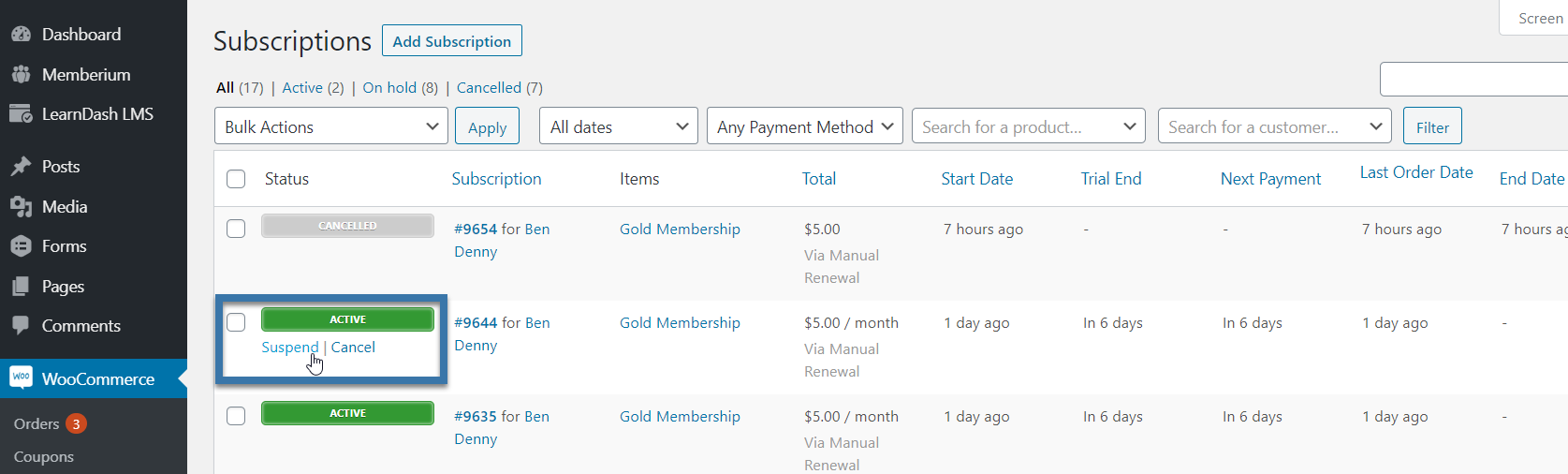
Task: Click the Posts pushpin icon
Action: [x=21, y=167]
